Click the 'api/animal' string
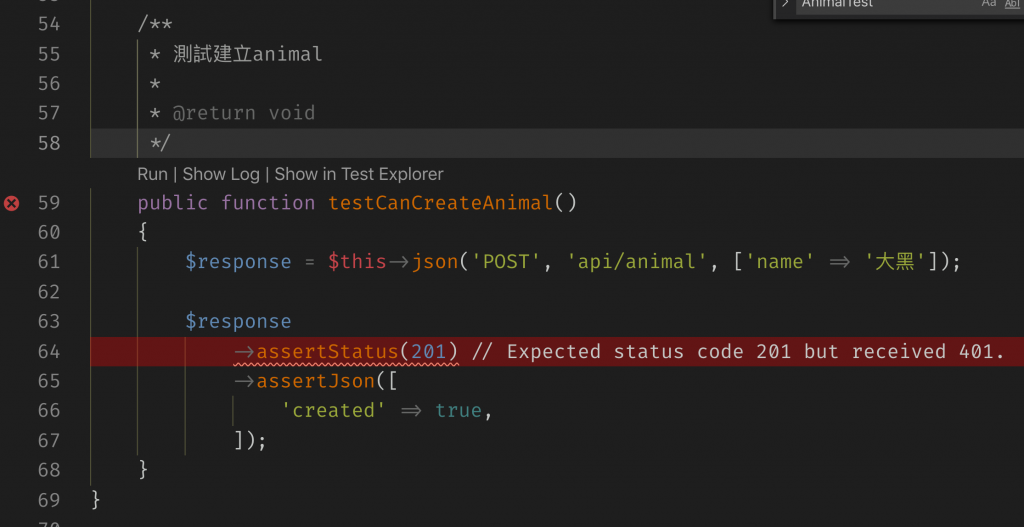Image resolution: width=1024 pixels, height=527 pixels. 637,263
